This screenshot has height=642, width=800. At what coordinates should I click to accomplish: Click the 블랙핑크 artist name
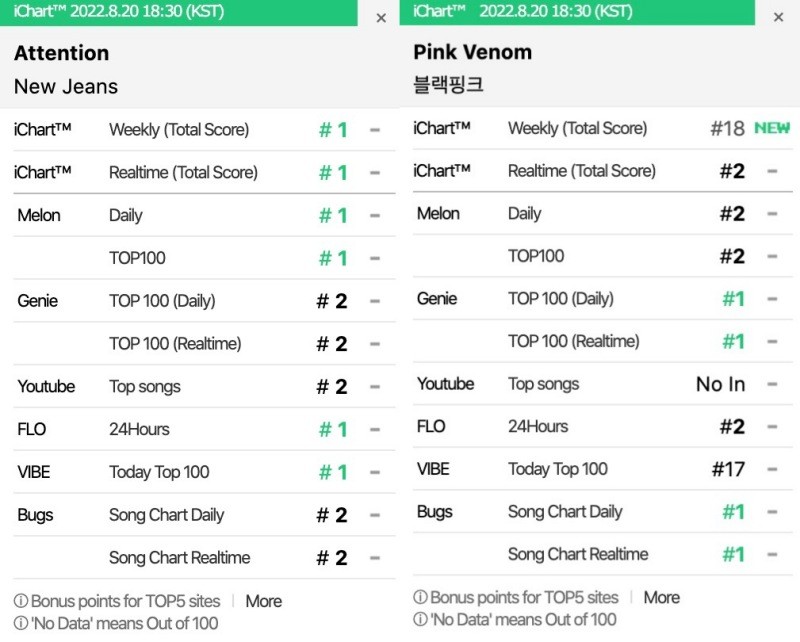coord(448,84)
